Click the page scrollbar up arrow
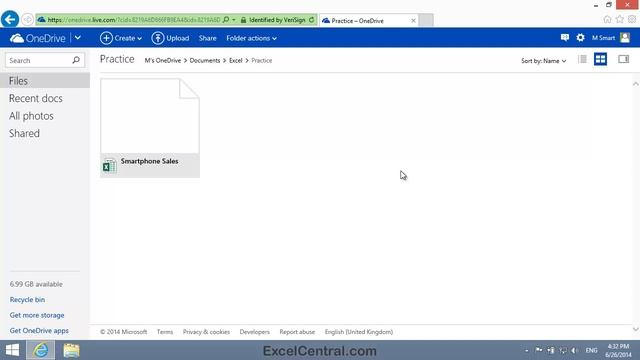 point(636,84)
